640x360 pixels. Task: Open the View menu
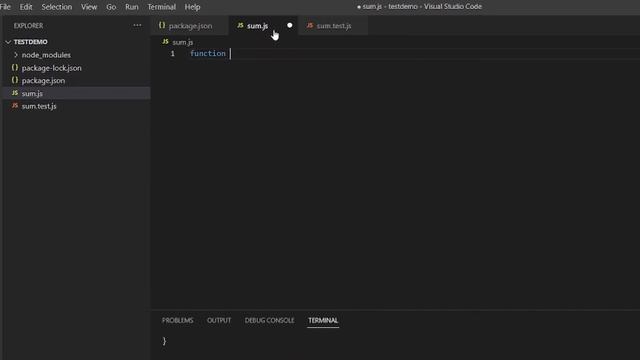89,7
